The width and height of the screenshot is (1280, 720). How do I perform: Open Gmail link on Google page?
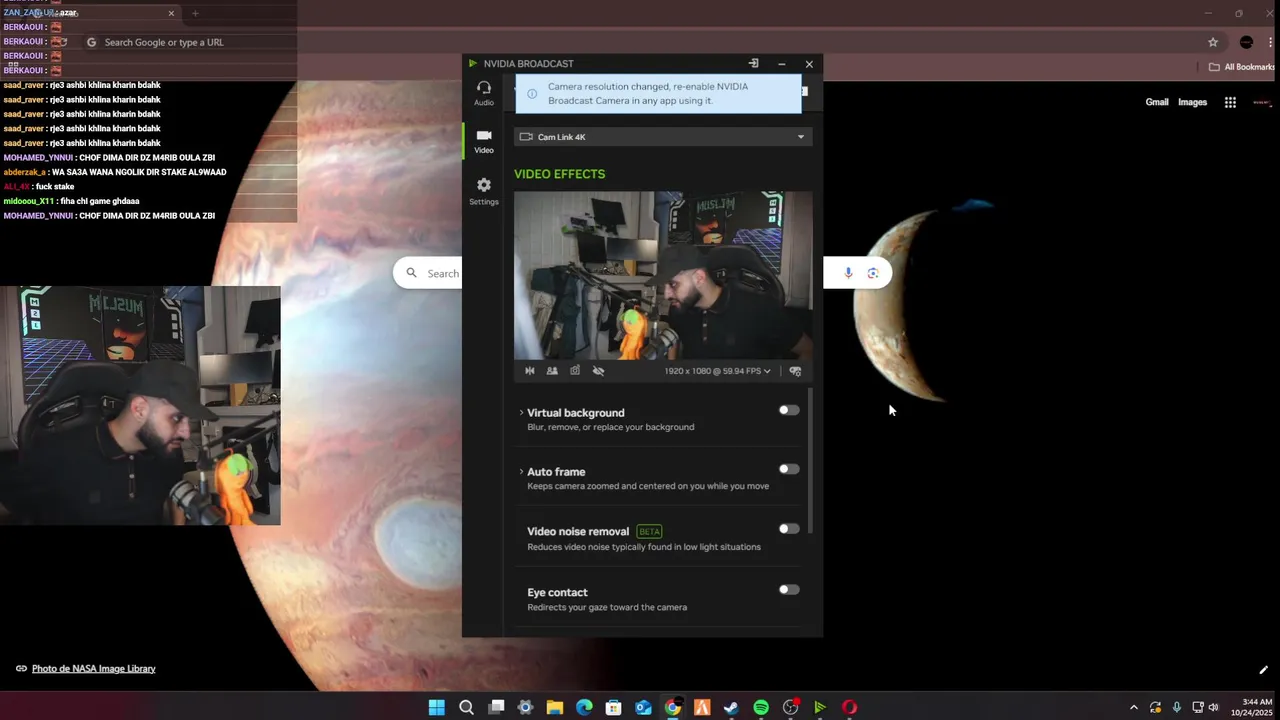pyautogui.click(x=1157, y=102)
